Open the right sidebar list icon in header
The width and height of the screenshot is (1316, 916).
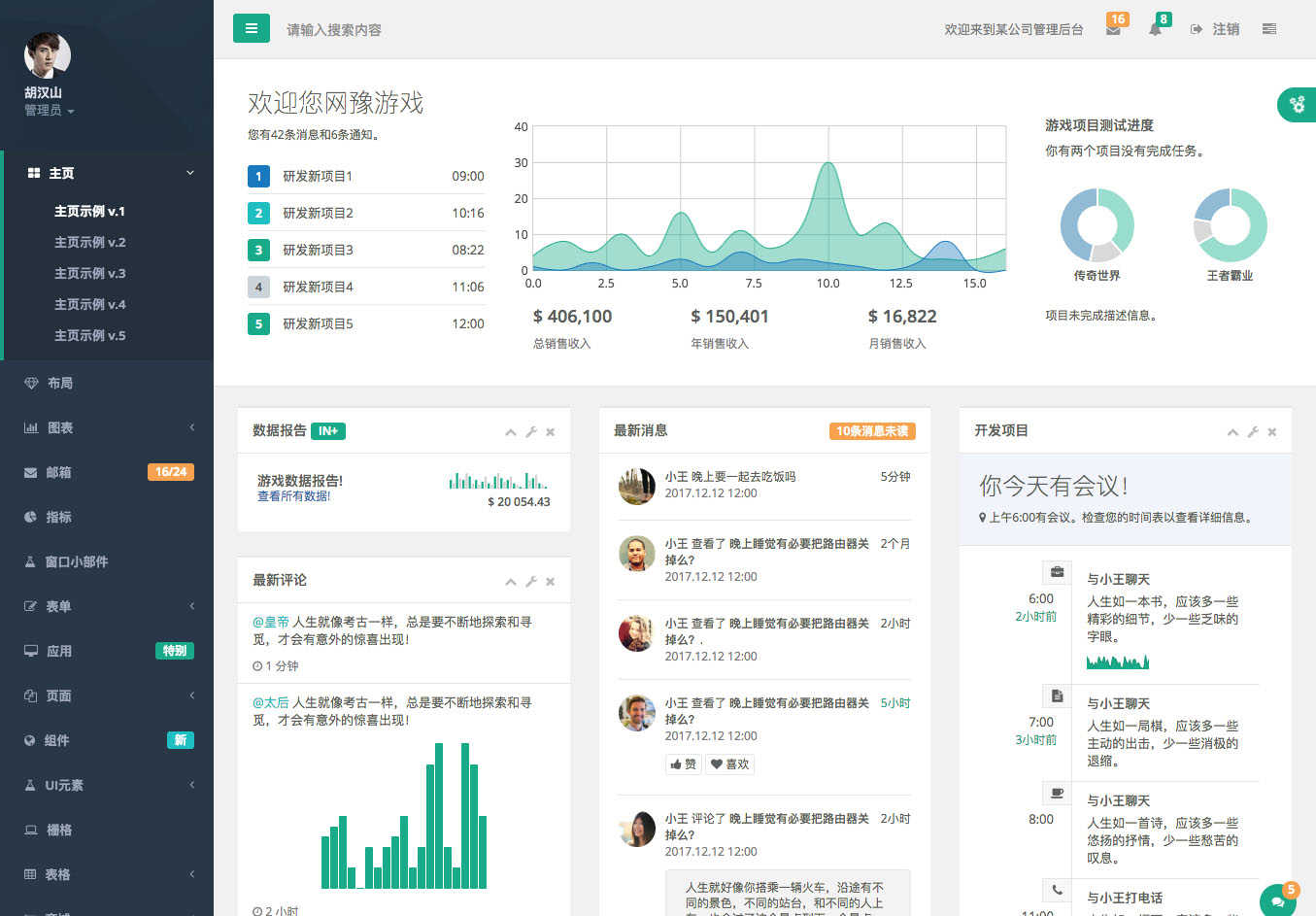point(1268,29)
